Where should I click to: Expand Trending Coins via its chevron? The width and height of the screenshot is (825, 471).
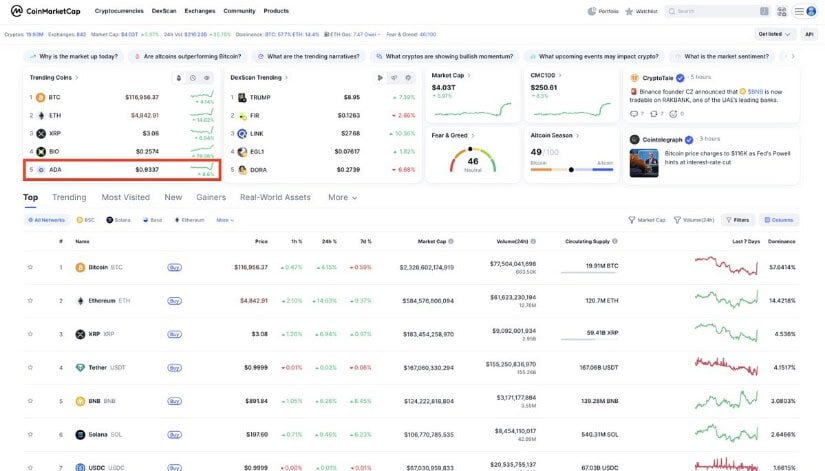pyautogui.click(x=77, y=78)
